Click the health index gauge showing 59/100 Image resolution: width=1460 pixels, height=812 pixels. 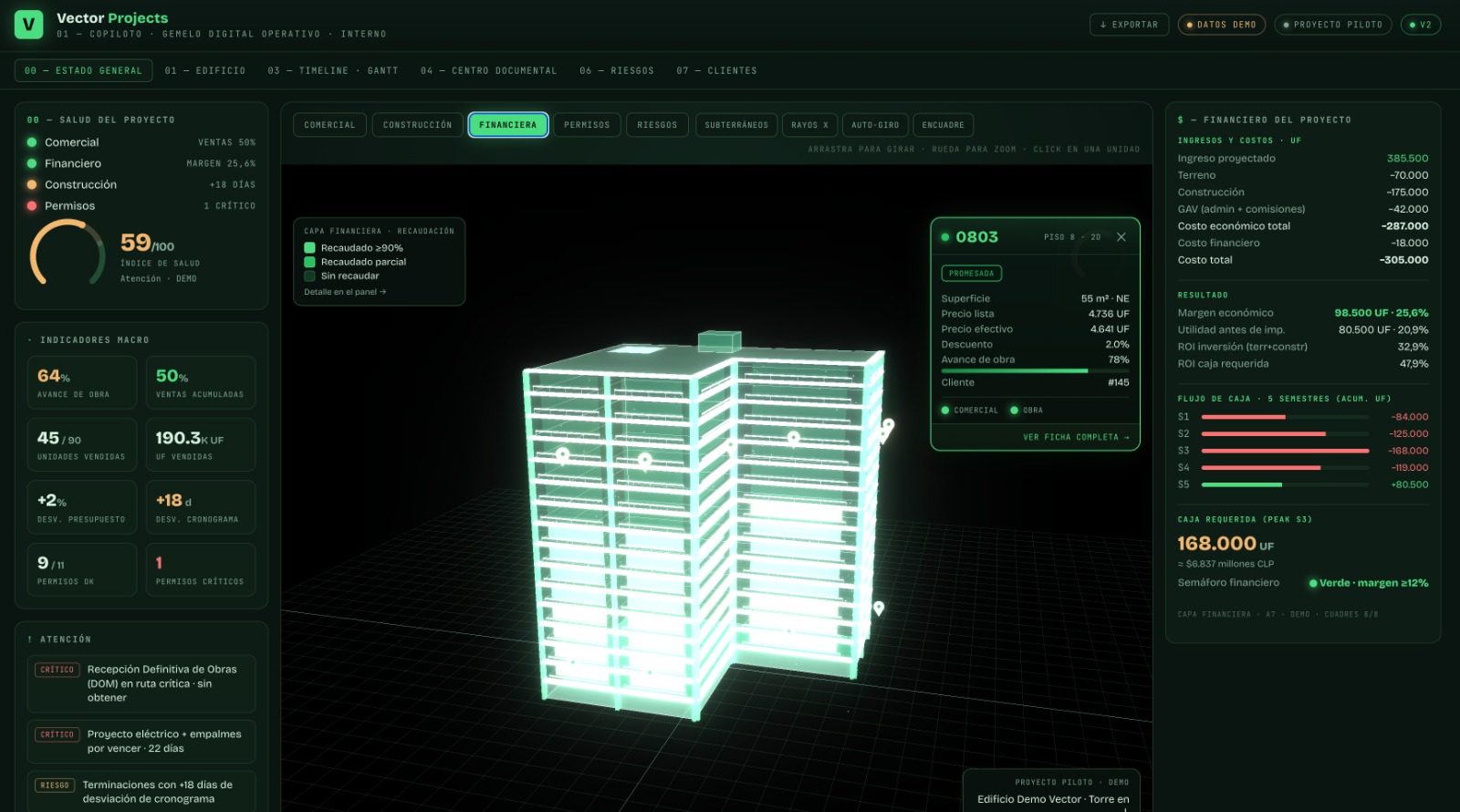[x=68, y=253]
